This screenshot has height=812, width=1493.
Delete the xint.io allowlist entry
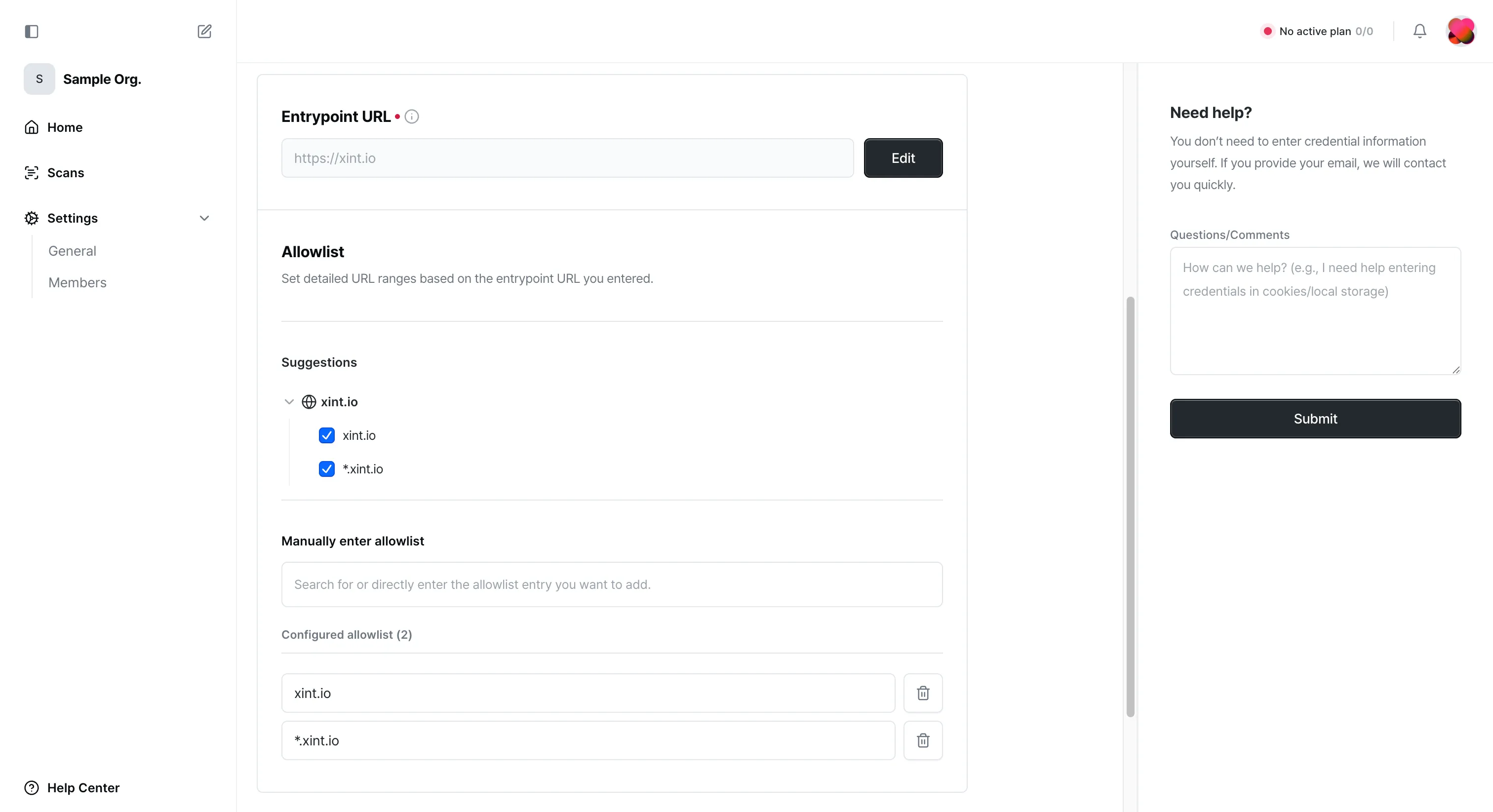923,693
